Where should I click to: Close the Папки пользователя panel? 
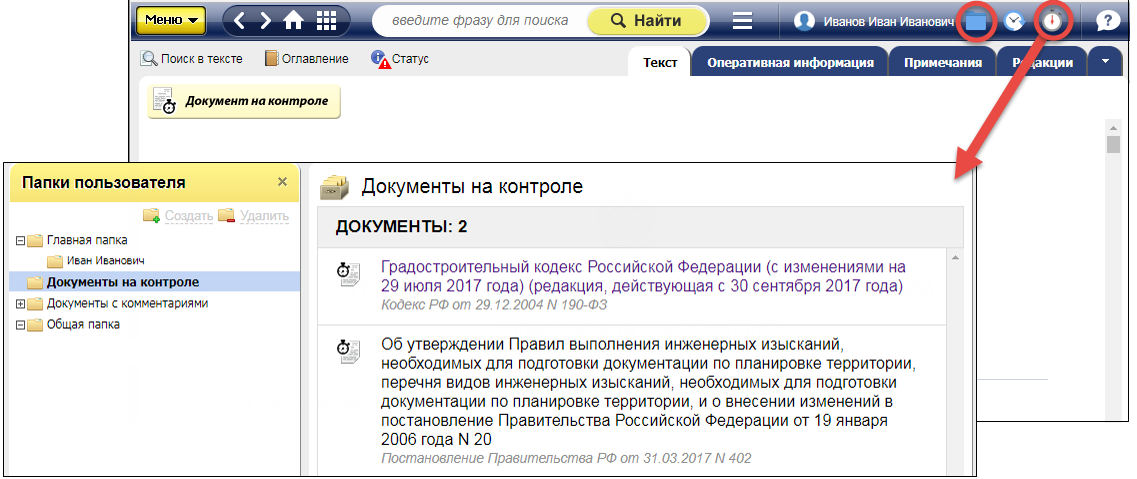[x=282, y=182]
